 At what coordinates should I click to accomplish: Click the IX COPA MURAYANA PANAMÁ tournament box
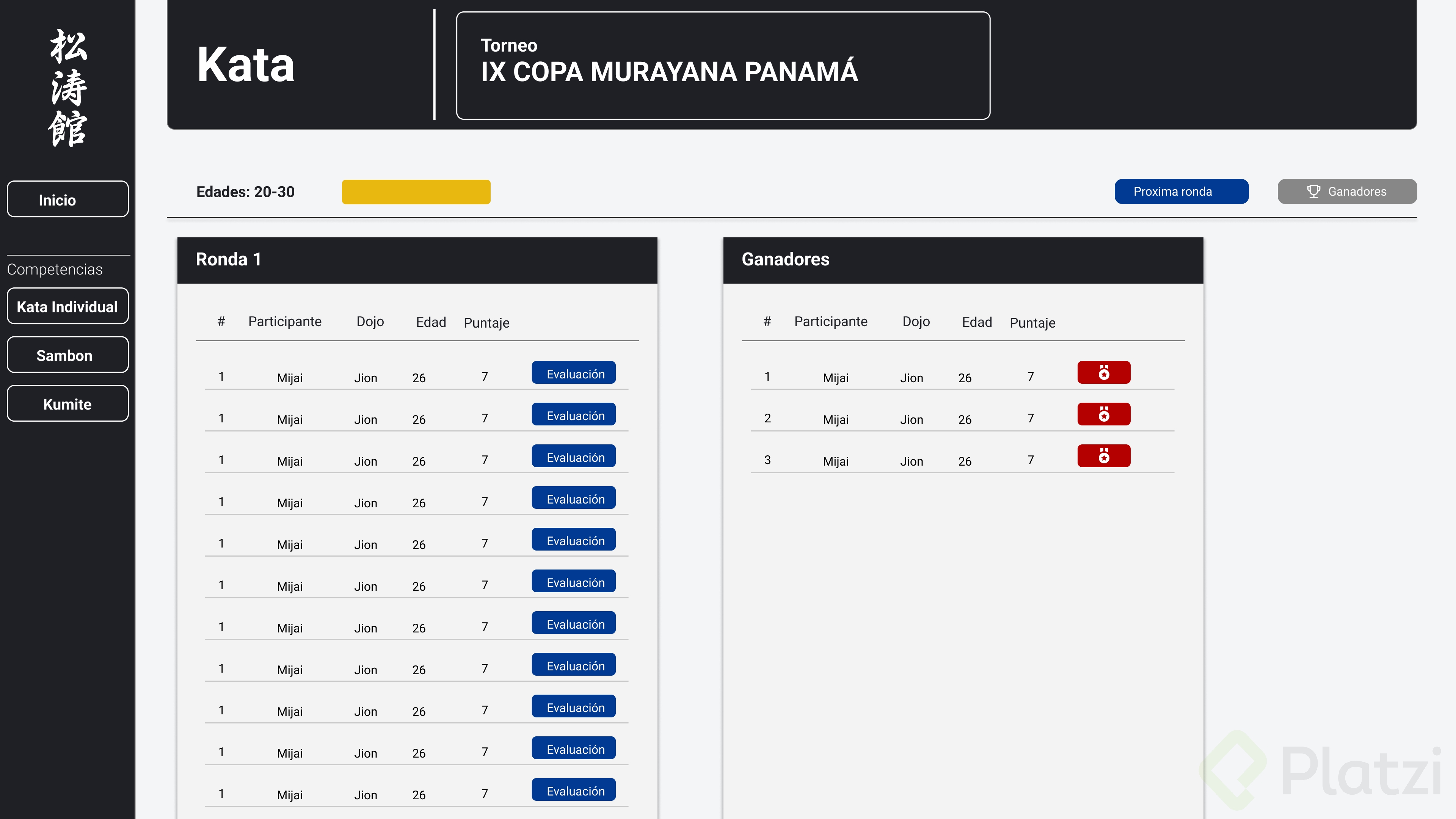(722, 66)
